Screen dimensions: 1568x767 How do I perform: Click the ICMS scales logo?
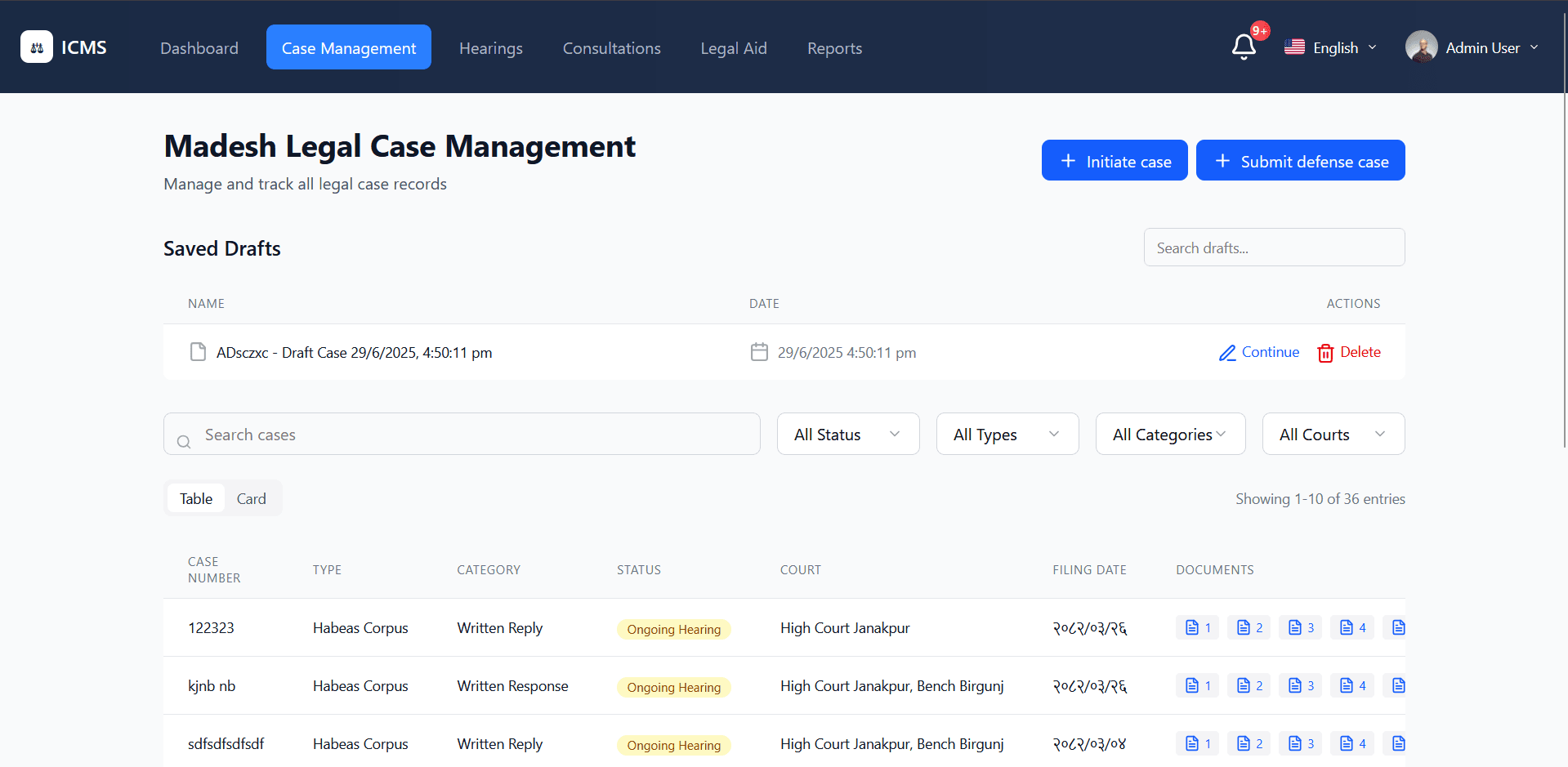[x=37, y=47]
